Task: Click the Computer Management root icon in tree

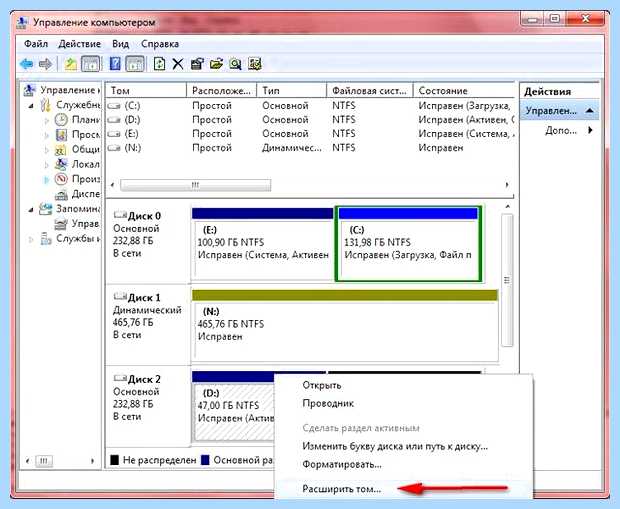Action: coord(30,91)
